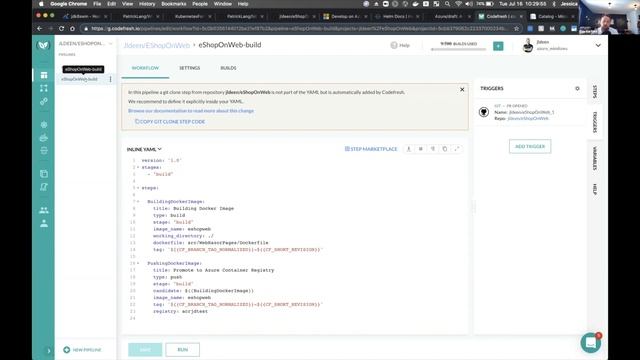640x360 pixels.
Task: Switch to the Settings tab
Action: (190, 68)
